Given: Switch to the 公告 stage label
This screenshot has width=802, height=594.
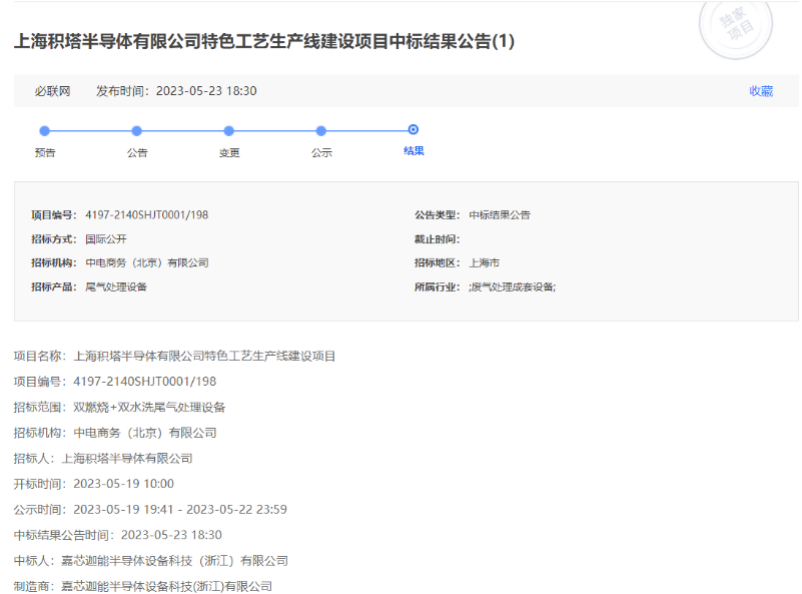Looking at the screenshot, I should [137, 153].
